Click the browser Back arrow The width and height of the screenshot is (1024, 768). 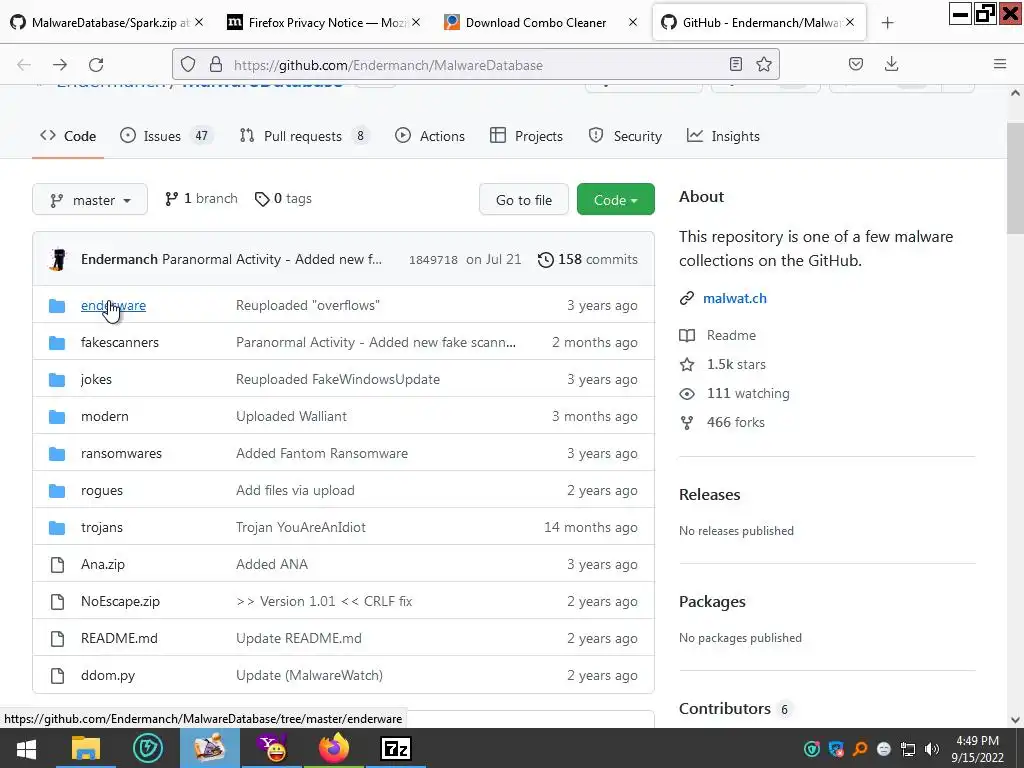point(24,65)
